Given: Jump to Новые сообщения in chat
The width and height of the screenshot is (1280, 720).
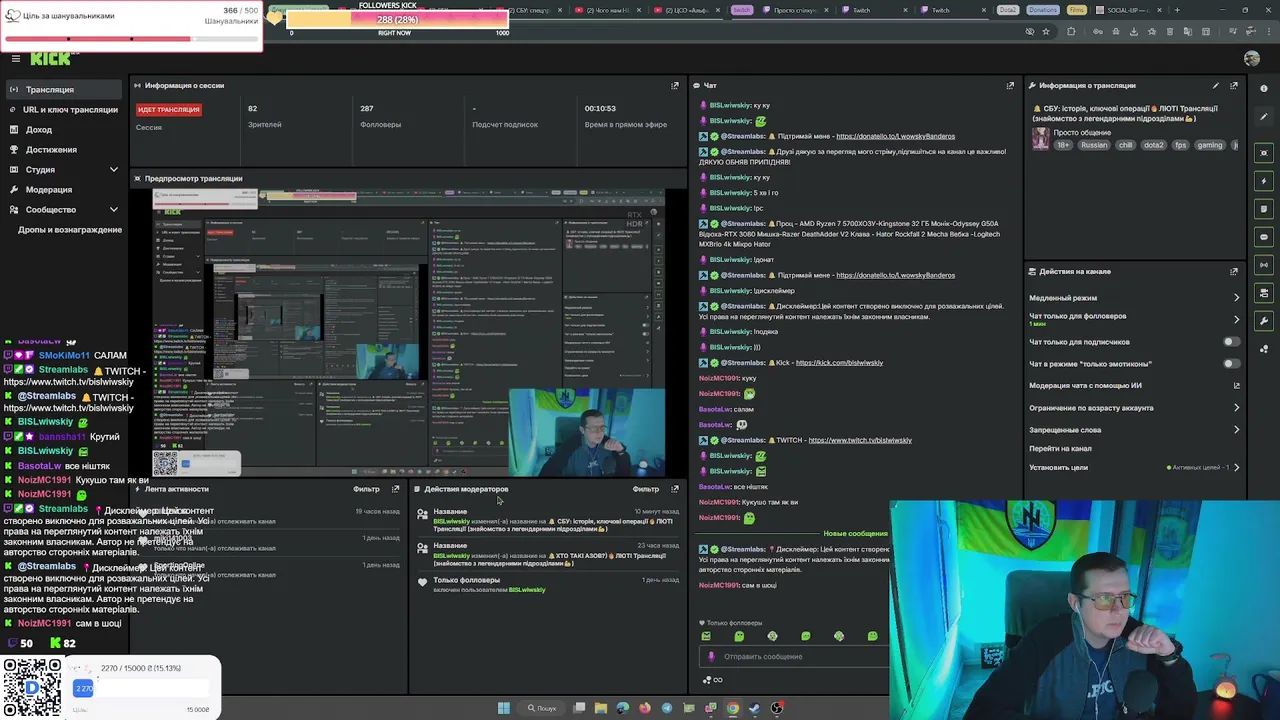Looking at the screenshot, I should click(855, 534).
